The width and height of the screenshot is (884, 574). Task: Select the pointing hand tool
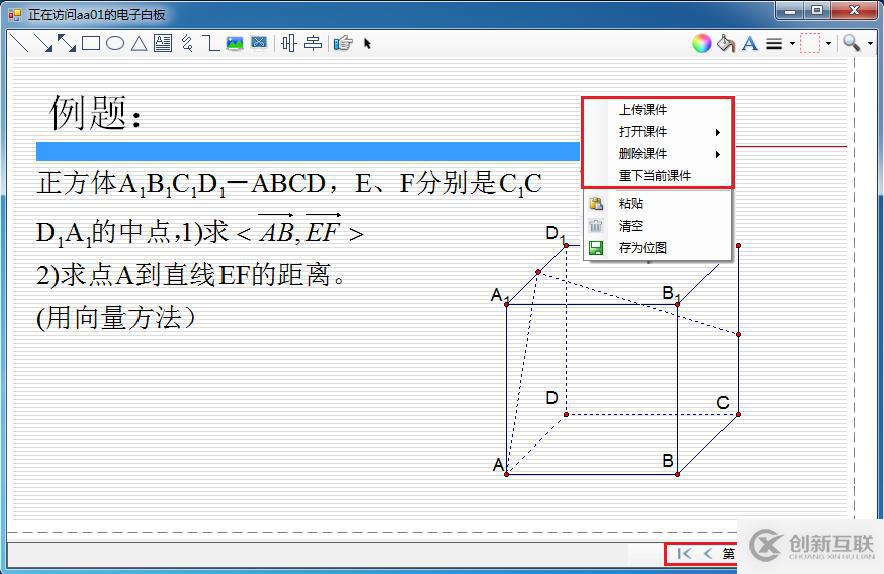(343, 43)
